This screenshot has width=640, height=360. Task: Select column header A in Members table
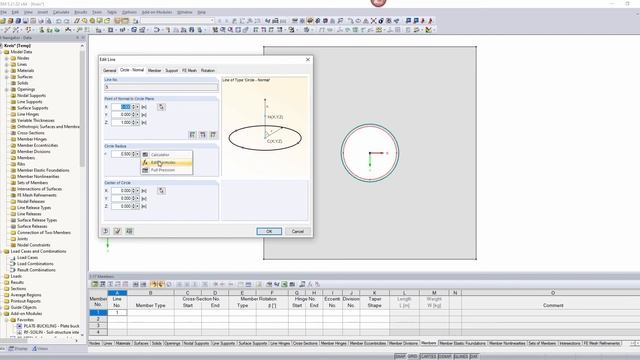(x=117, y=293)
